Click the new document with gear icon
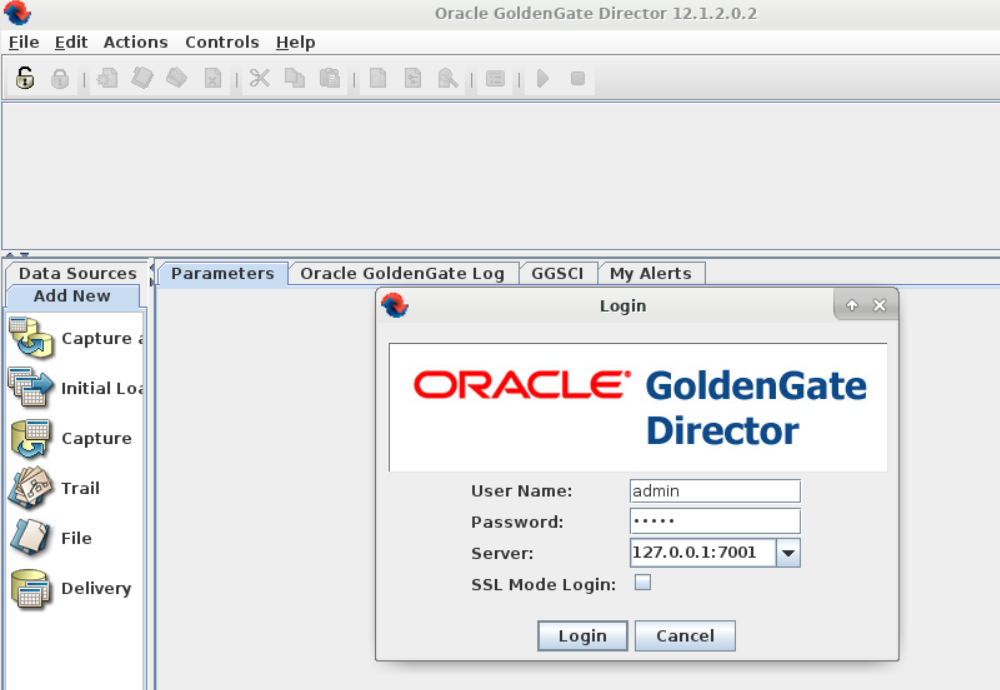 coord(107,78)
